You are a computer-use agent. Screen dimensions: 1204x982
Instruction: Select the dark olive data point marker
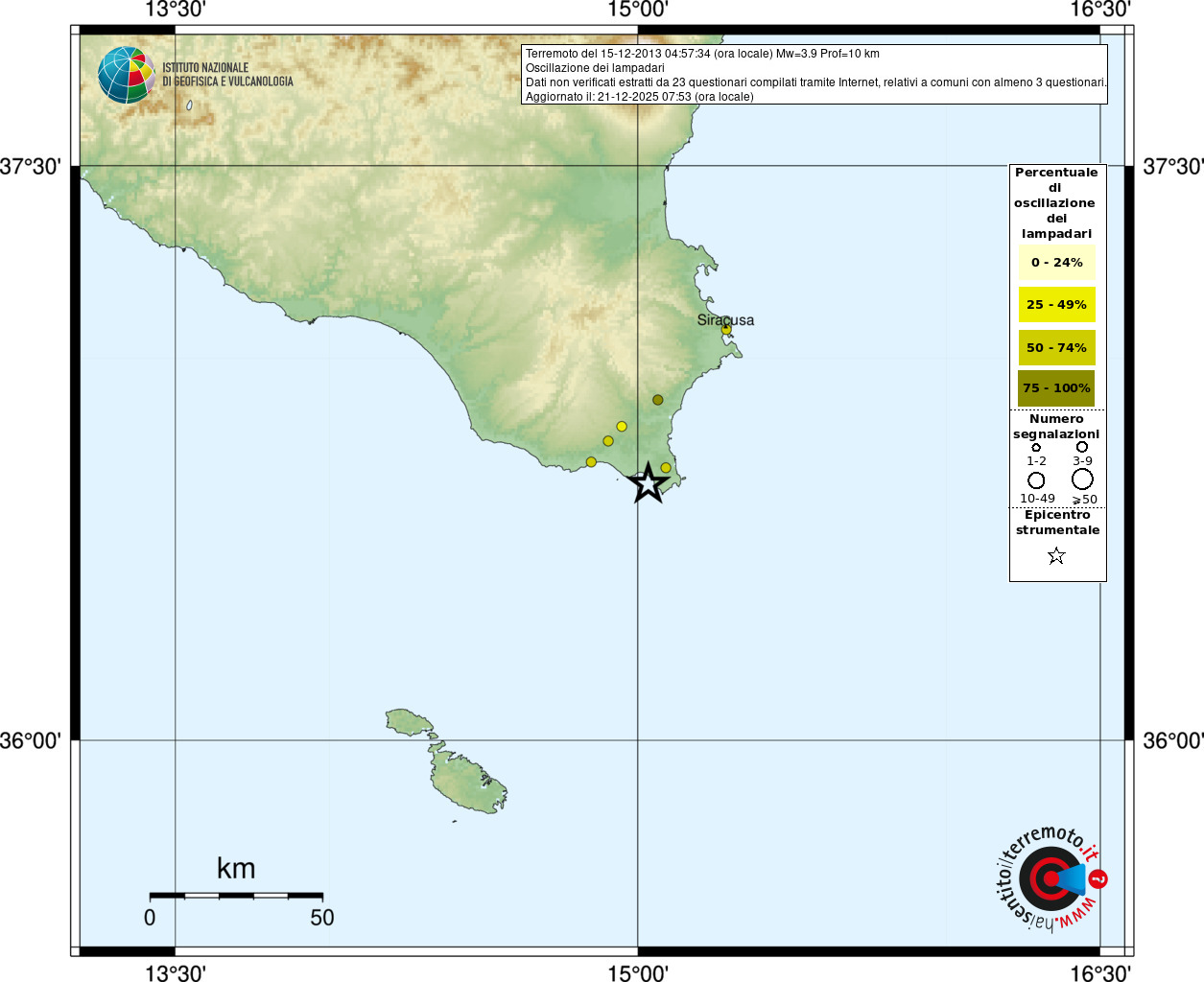point(658,400)
